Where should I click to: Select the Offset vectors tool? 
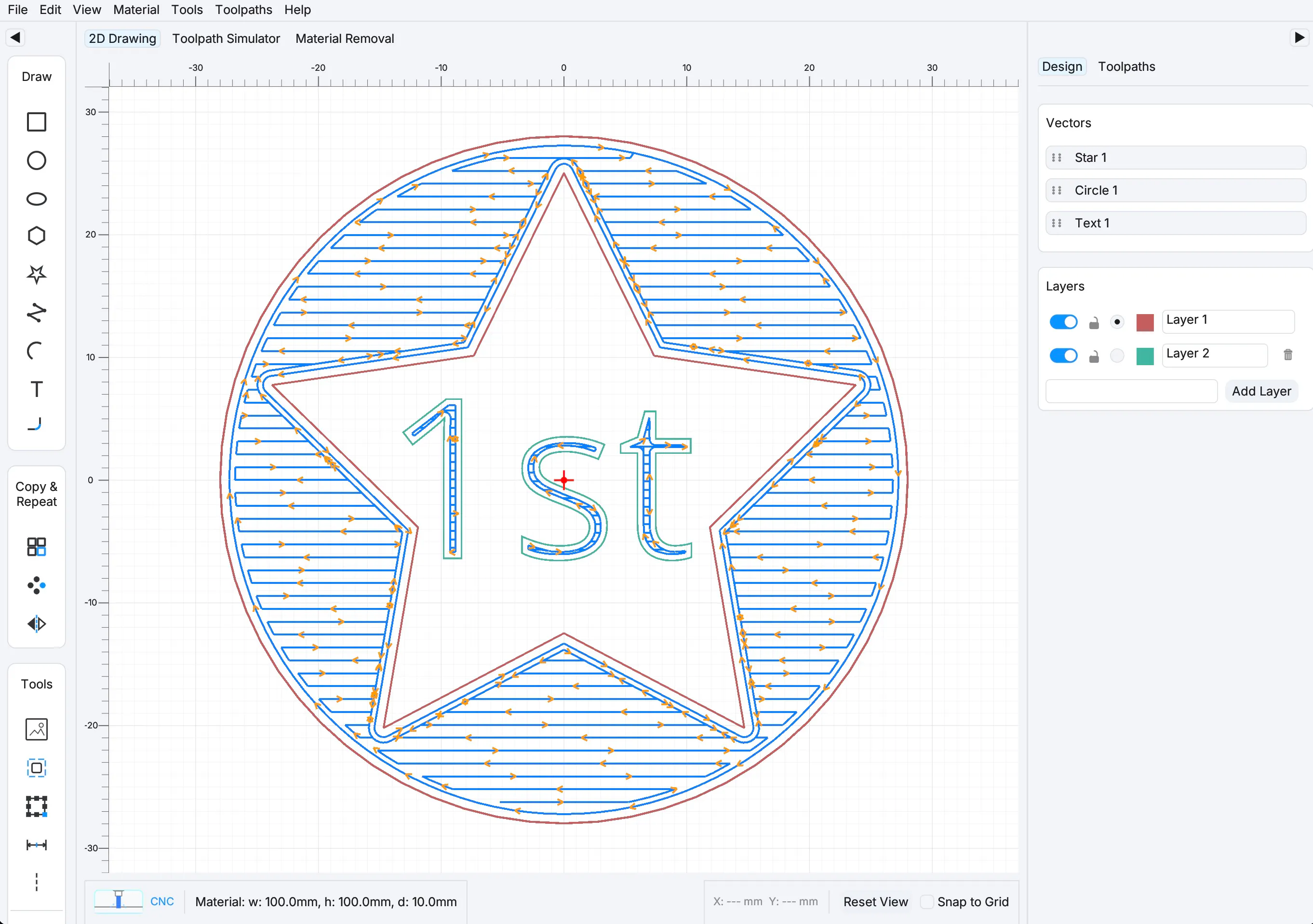pos(37,768)
